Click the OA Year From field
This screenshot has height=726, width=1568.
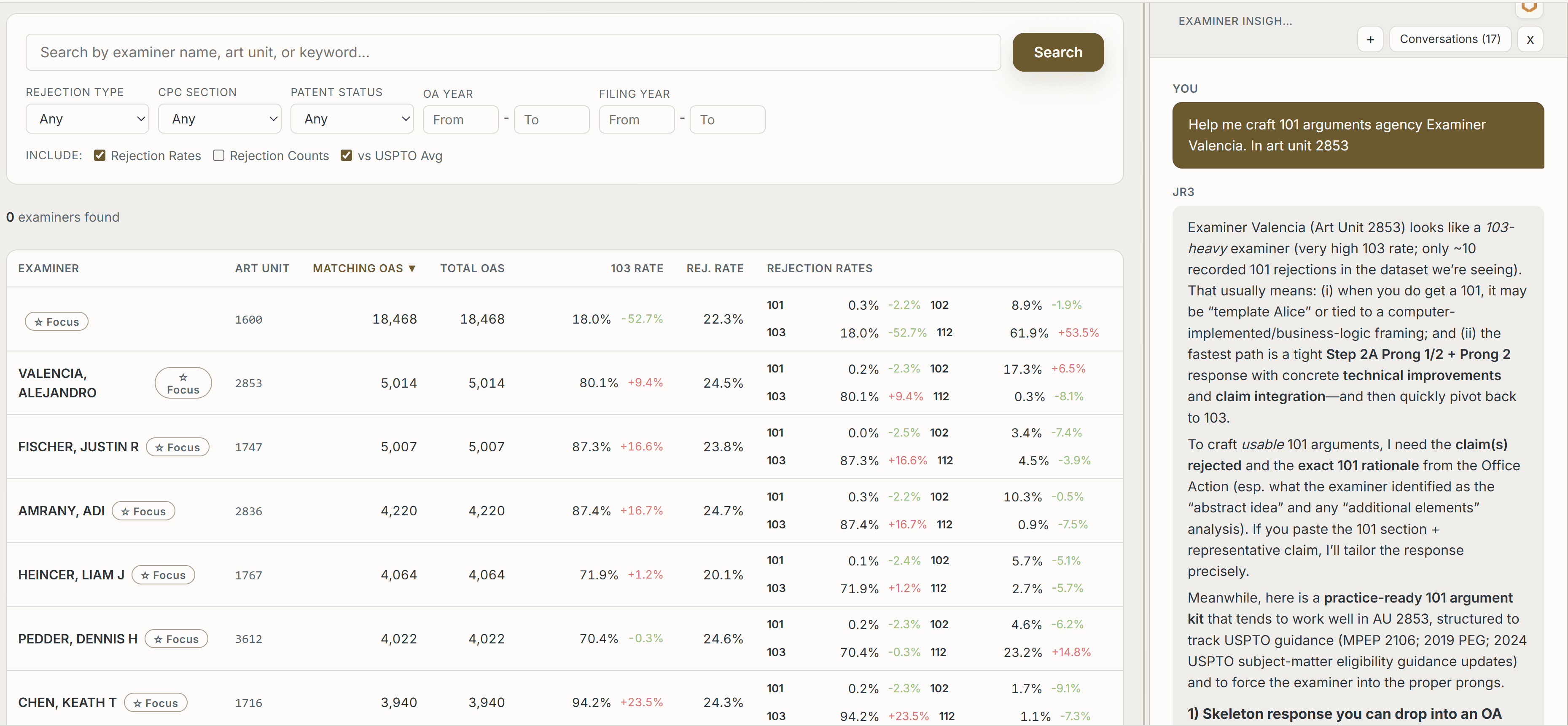(460, 120)
